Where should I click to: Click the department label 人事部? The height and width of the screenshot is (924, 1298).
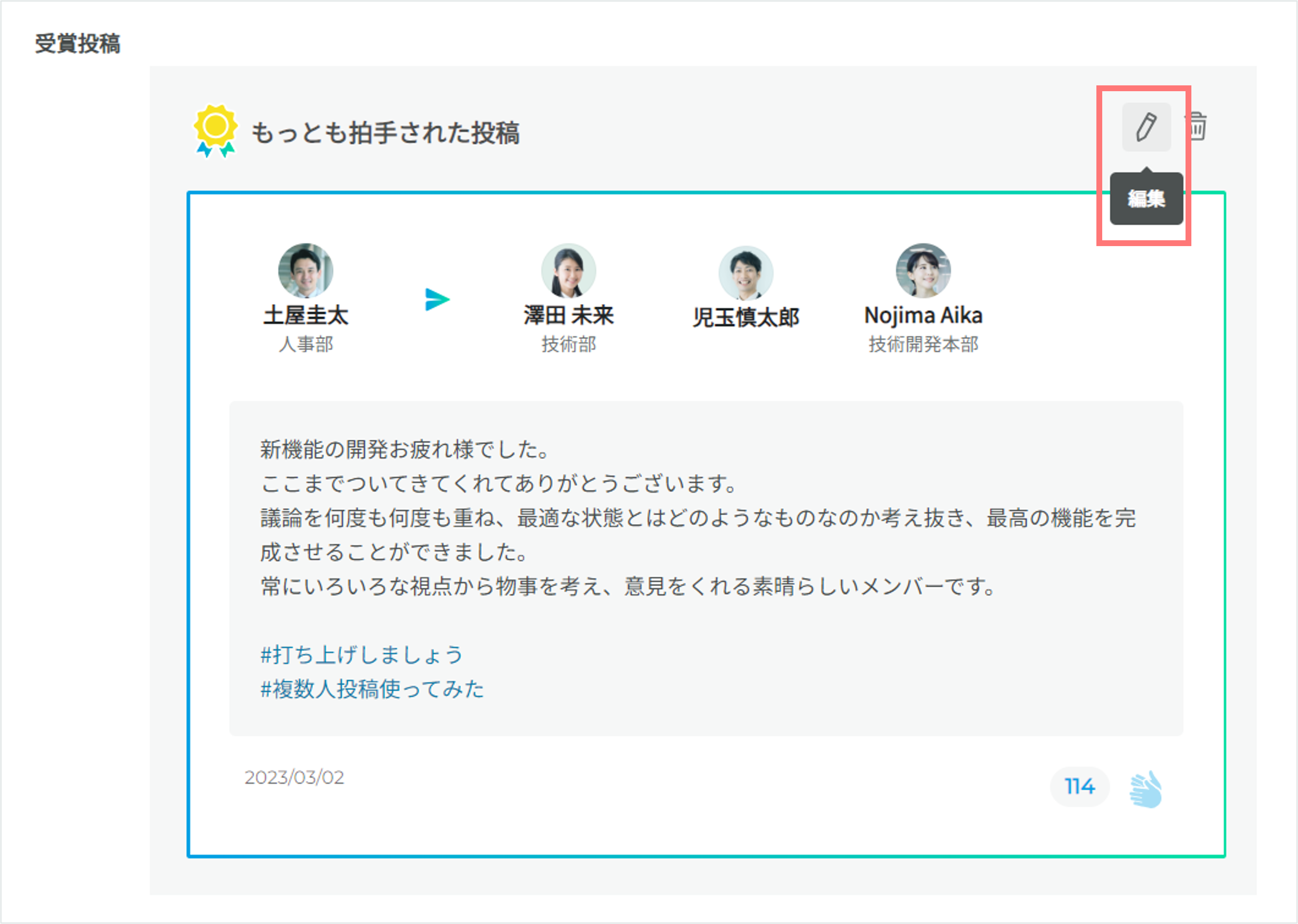(306, 344)
